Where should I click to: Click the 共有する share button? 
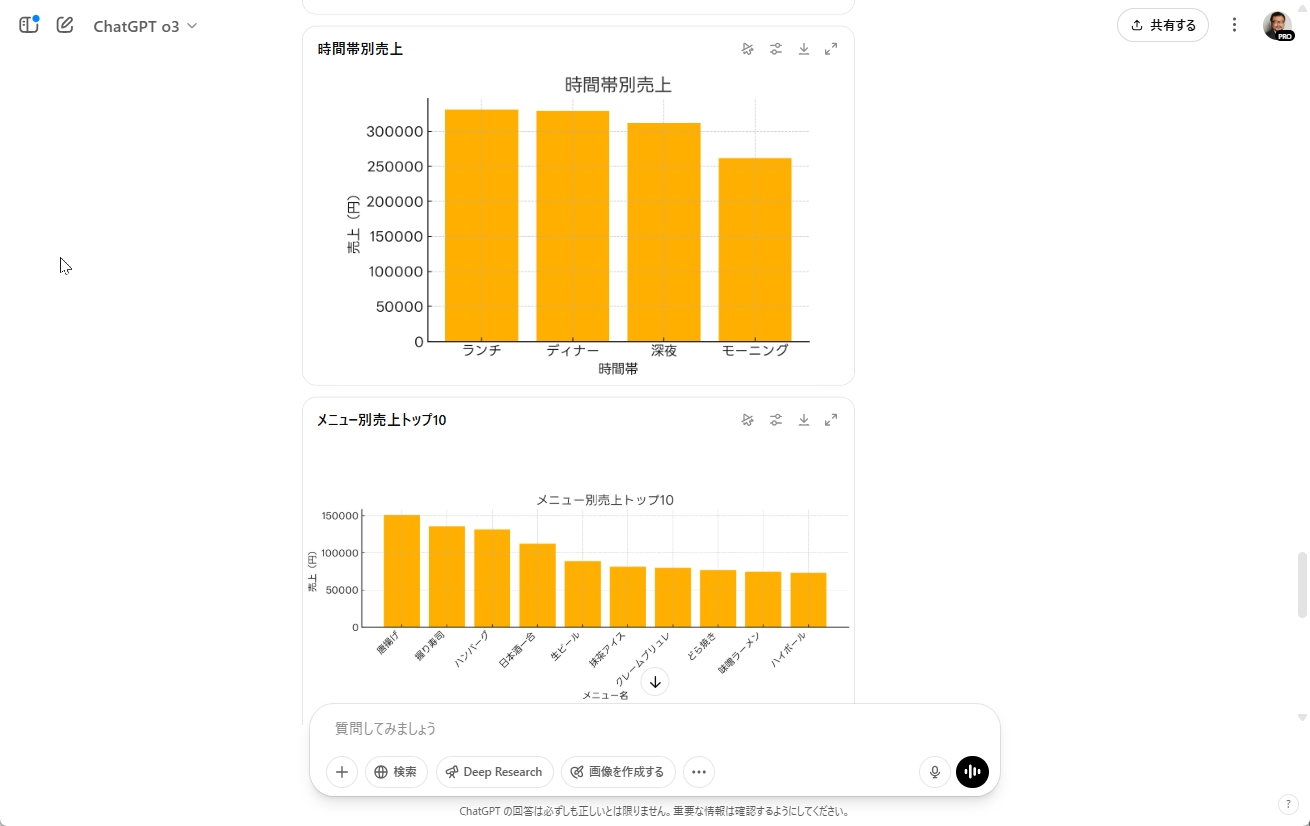point(1162,25)
